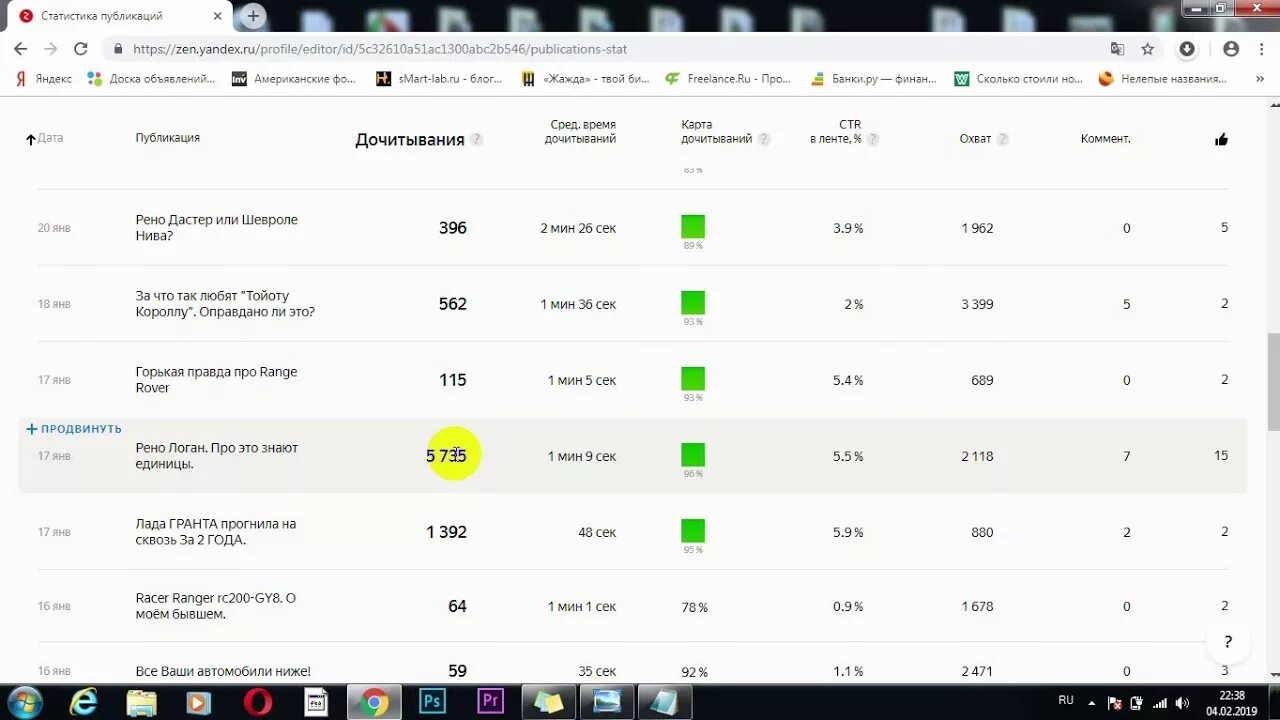Click the reach value 3 399

[x=977, y=304]
